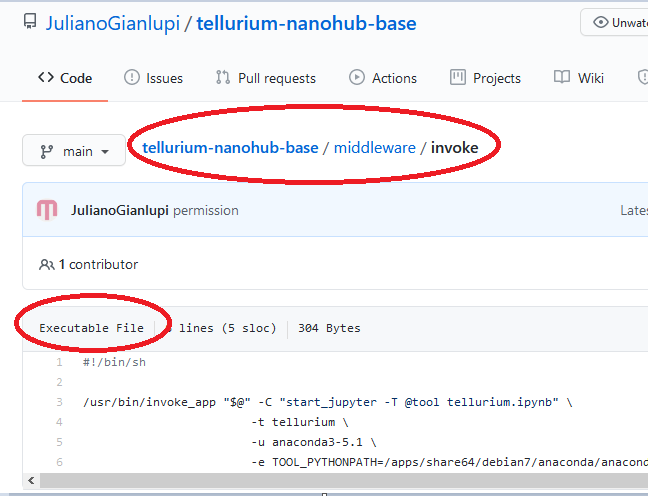Click the 1 contributor text
This screenshot has width=648, height=496.
(x=98, y=265)
